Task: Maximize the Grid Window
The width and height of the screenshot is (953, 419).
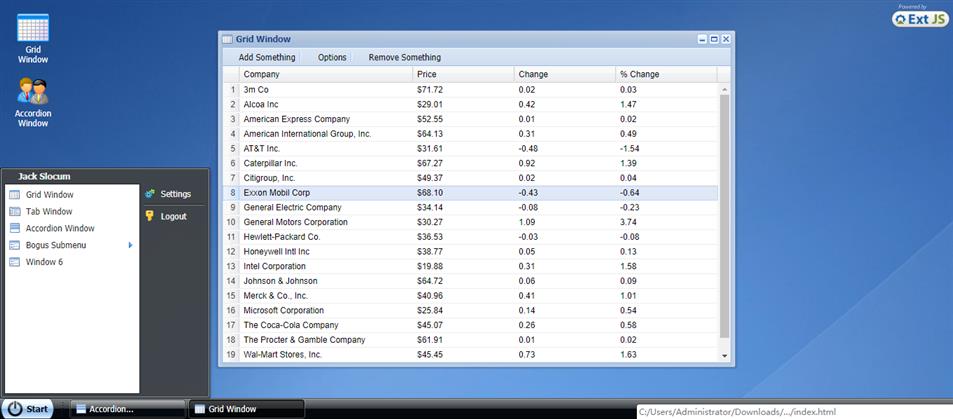Action: coord(714,39)
